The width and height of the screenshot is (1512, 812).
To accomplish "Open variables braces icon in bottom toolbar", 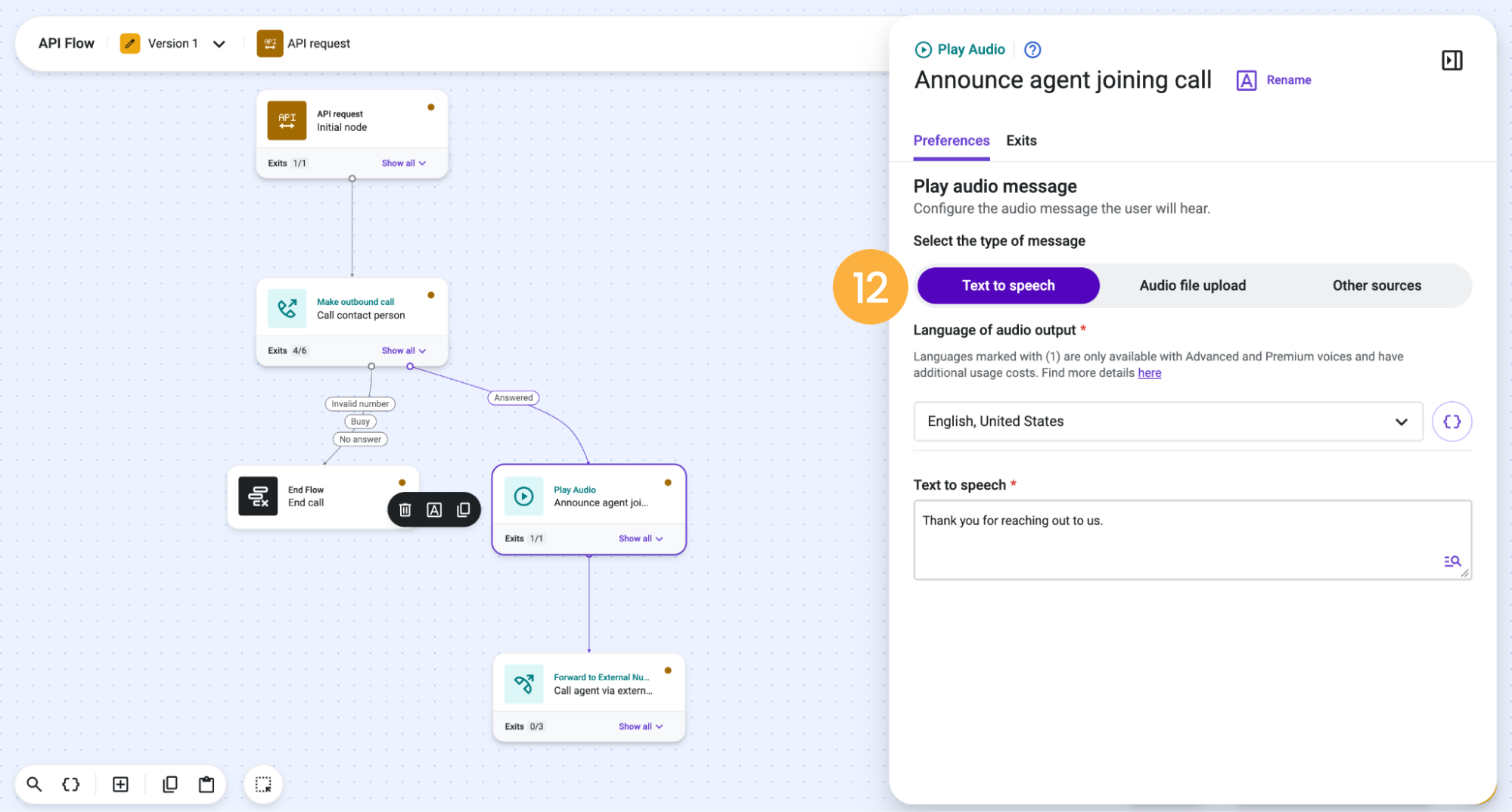I will pos(71,784).
